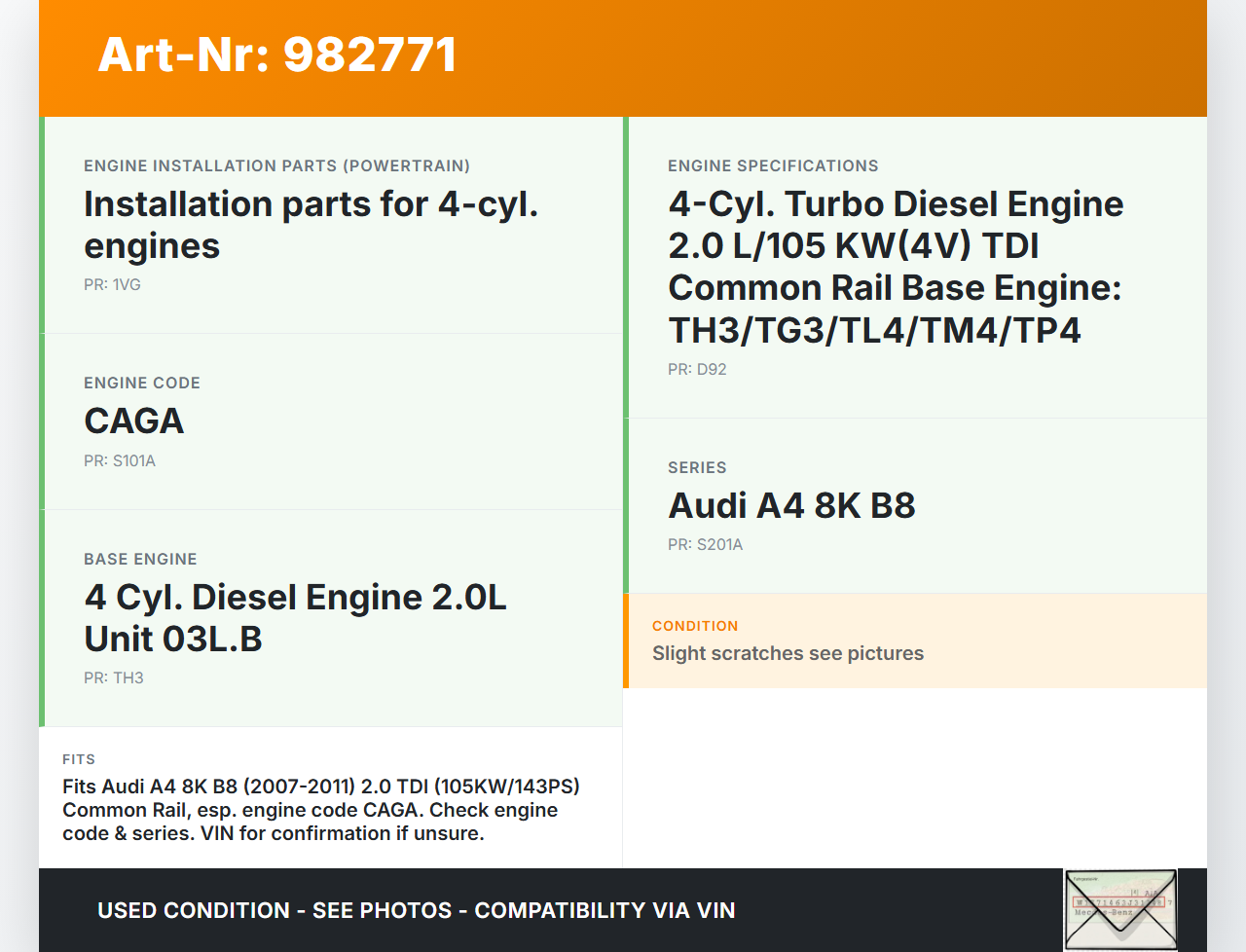Image resolution: width=1246 pixels, height=952 pixels.
Task: Click the Installation parts for 4-cyl. engines title
Action: click(311, 225)
